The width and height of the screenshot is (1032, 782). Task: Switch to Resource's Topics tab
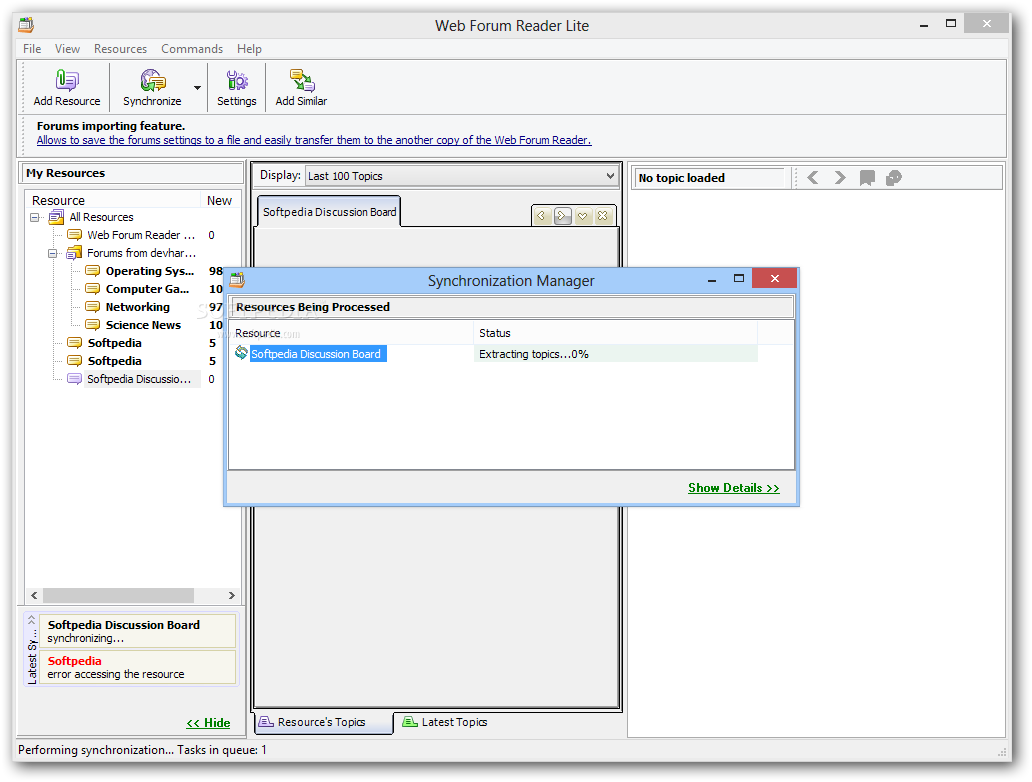pyautogui.click(x=322, y=722)
